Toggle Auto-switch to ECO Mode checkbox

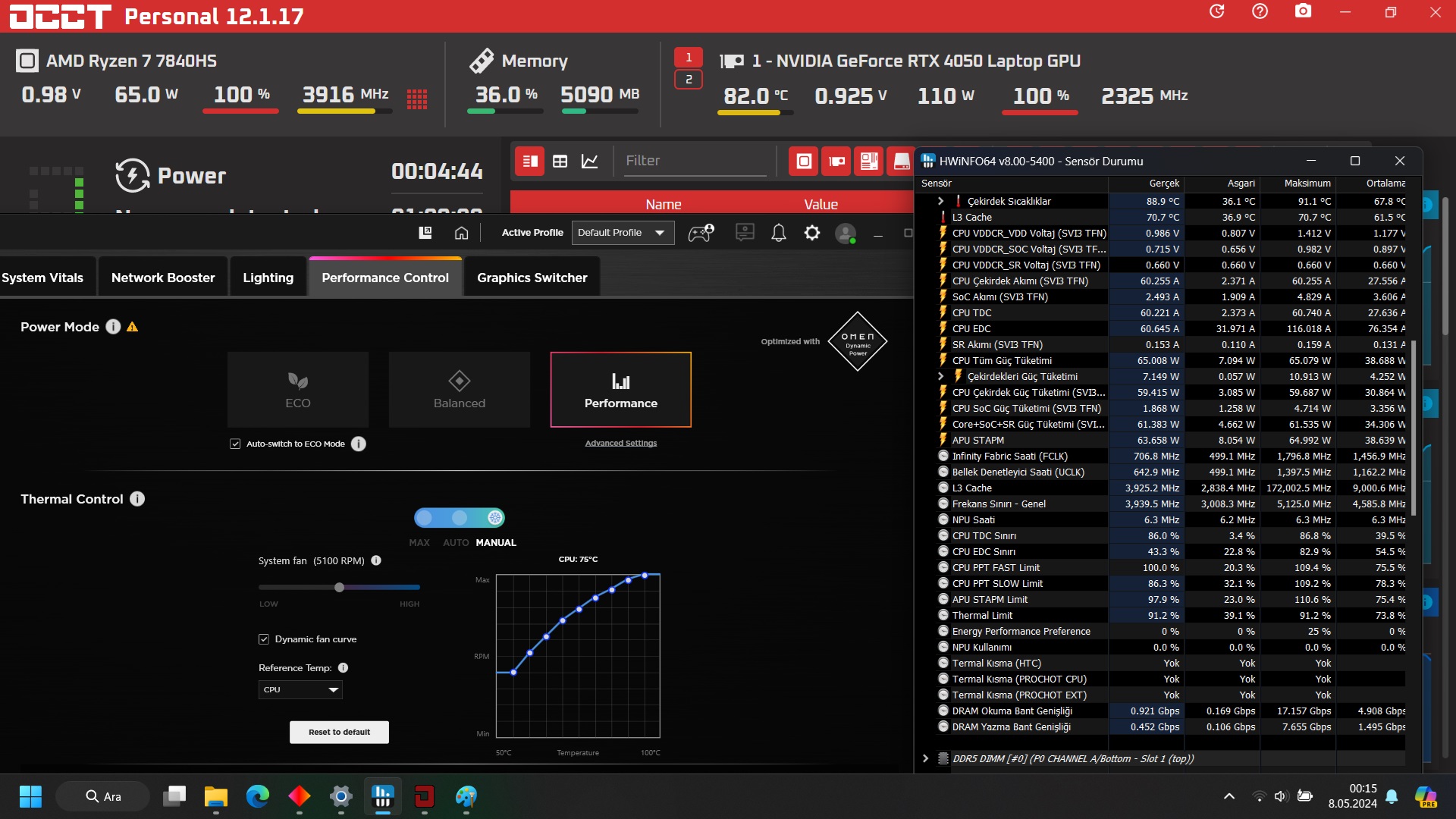click(x=235, y=444)
